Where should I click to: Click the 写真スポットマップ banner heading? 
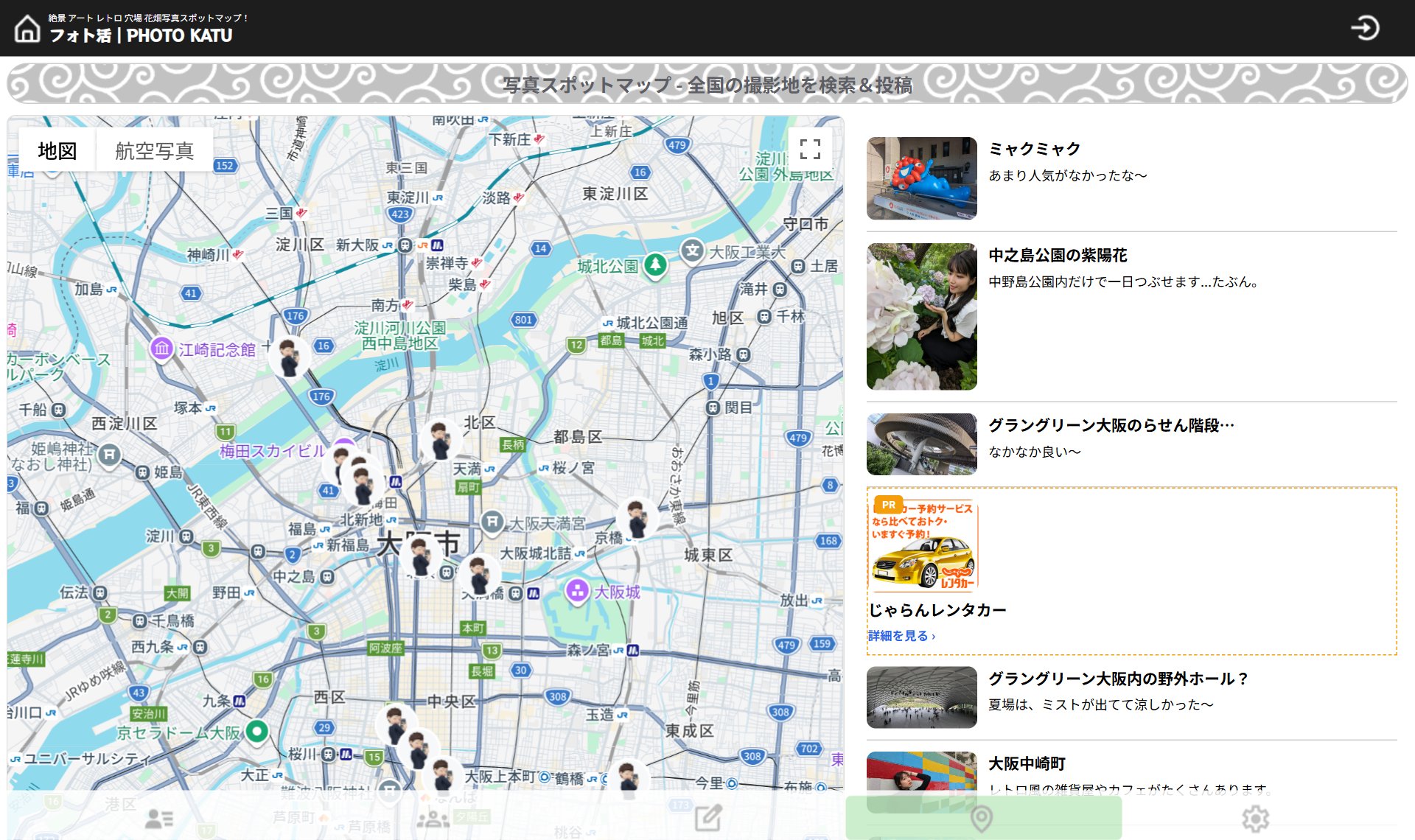[x=707, y=85]
